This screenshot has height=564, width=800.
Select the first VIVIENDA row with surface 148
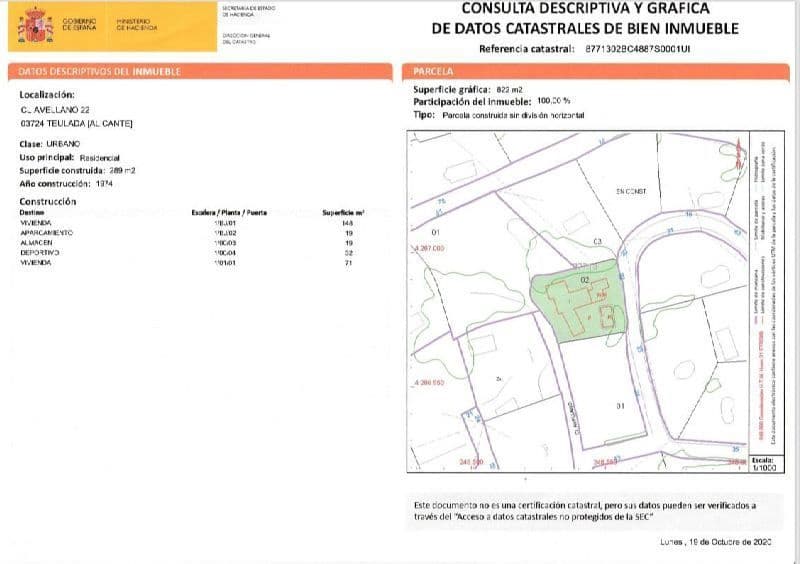point(186,223)
